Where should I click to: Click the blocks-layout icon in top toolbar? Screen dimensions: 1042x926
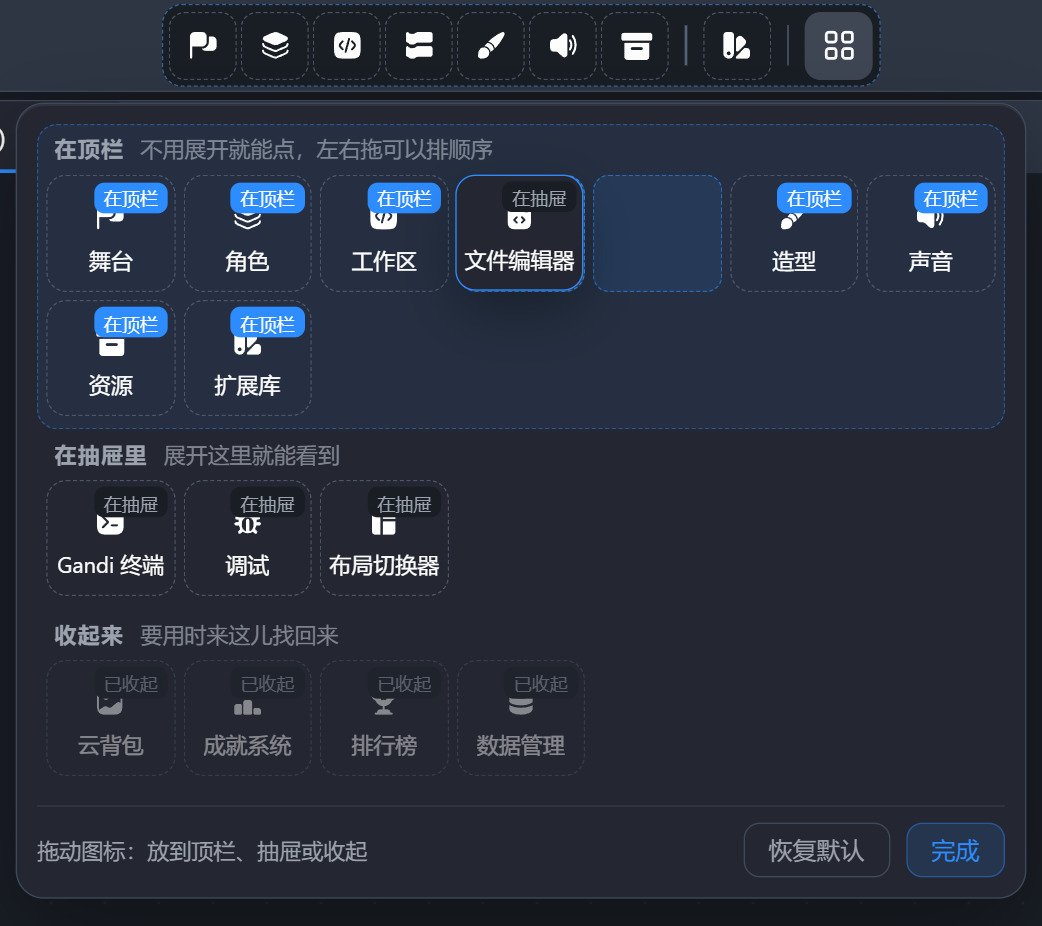(x=419, y=46)
